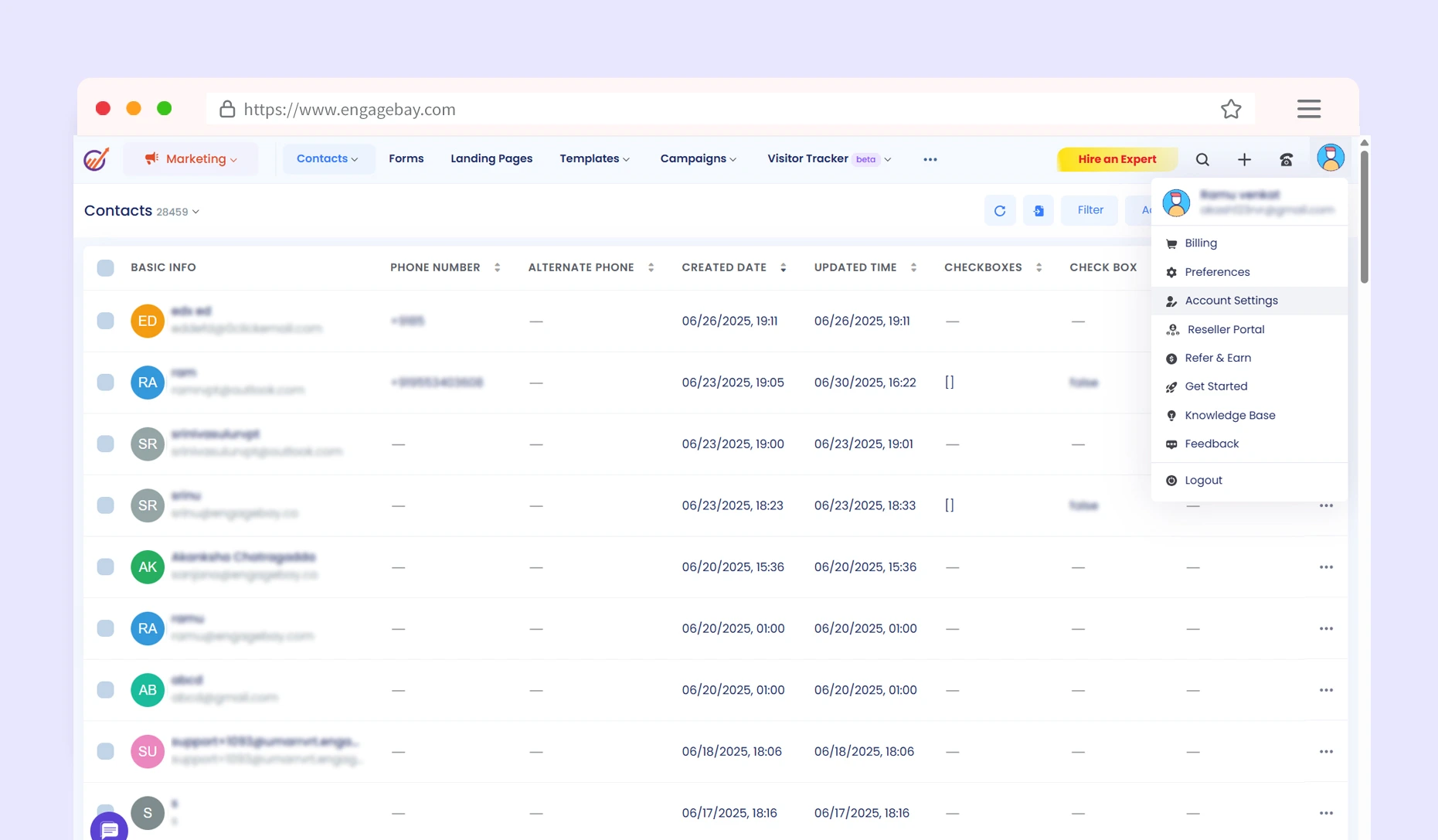Select Account Settings from profile menu
Screen dimensions: 1438x840
click(1231, 301)
